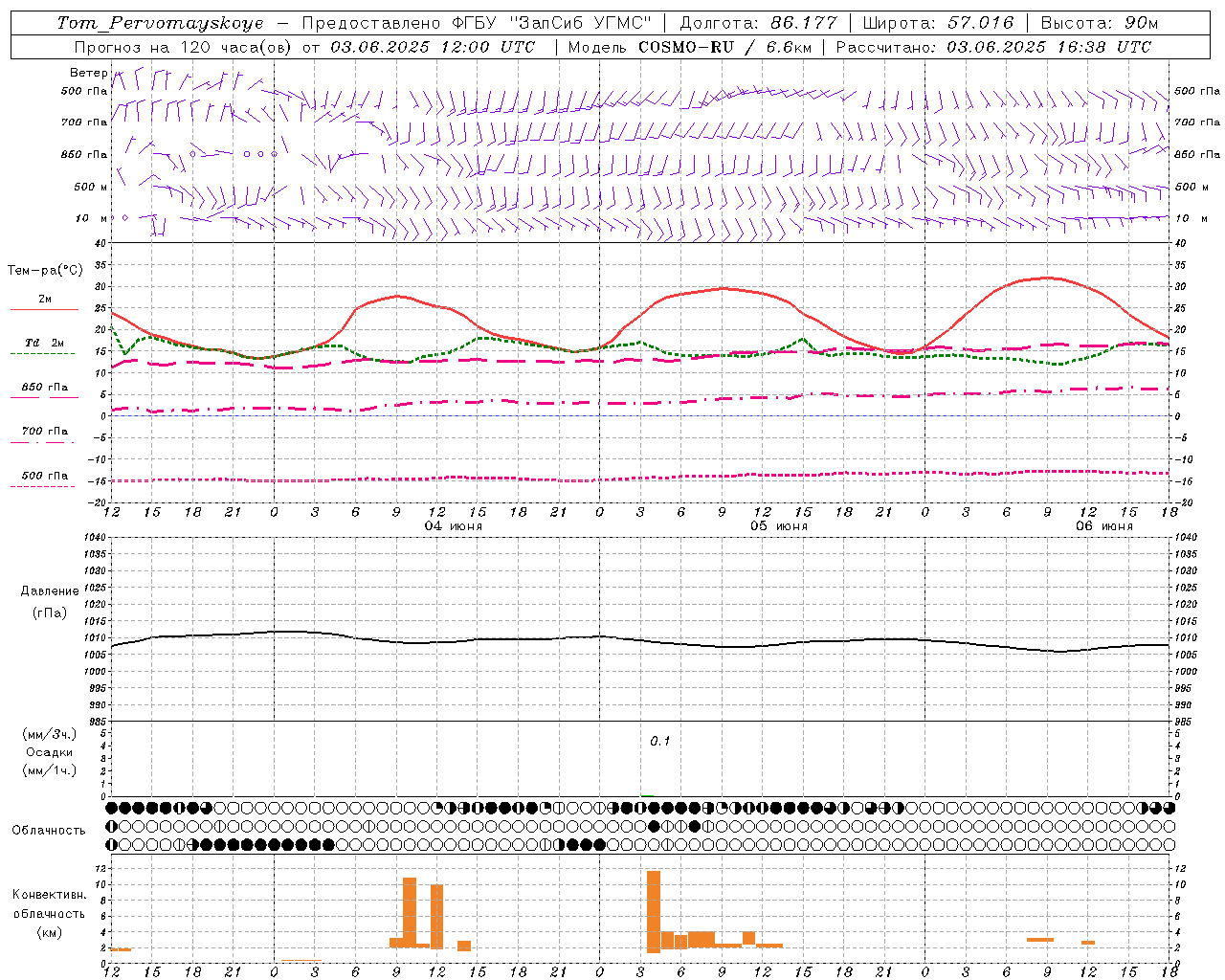Click the '04 июня' date label
Image resolution: width=1225 pixels, height=980 pixels.
(454, 526)
